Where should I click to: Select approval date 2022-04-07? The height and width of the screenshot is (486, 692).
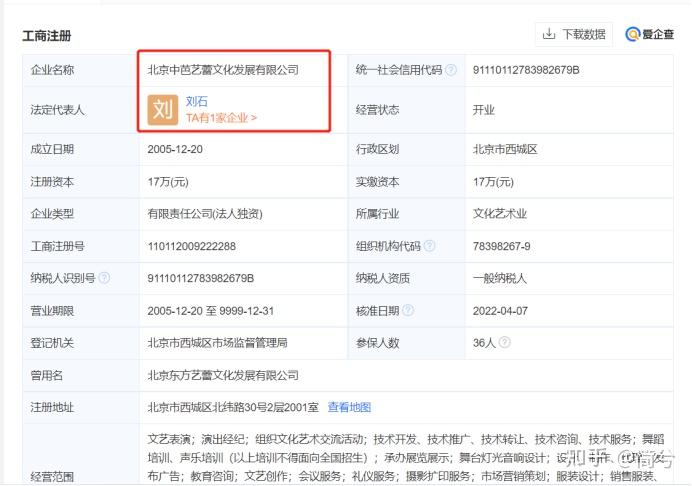500,311
